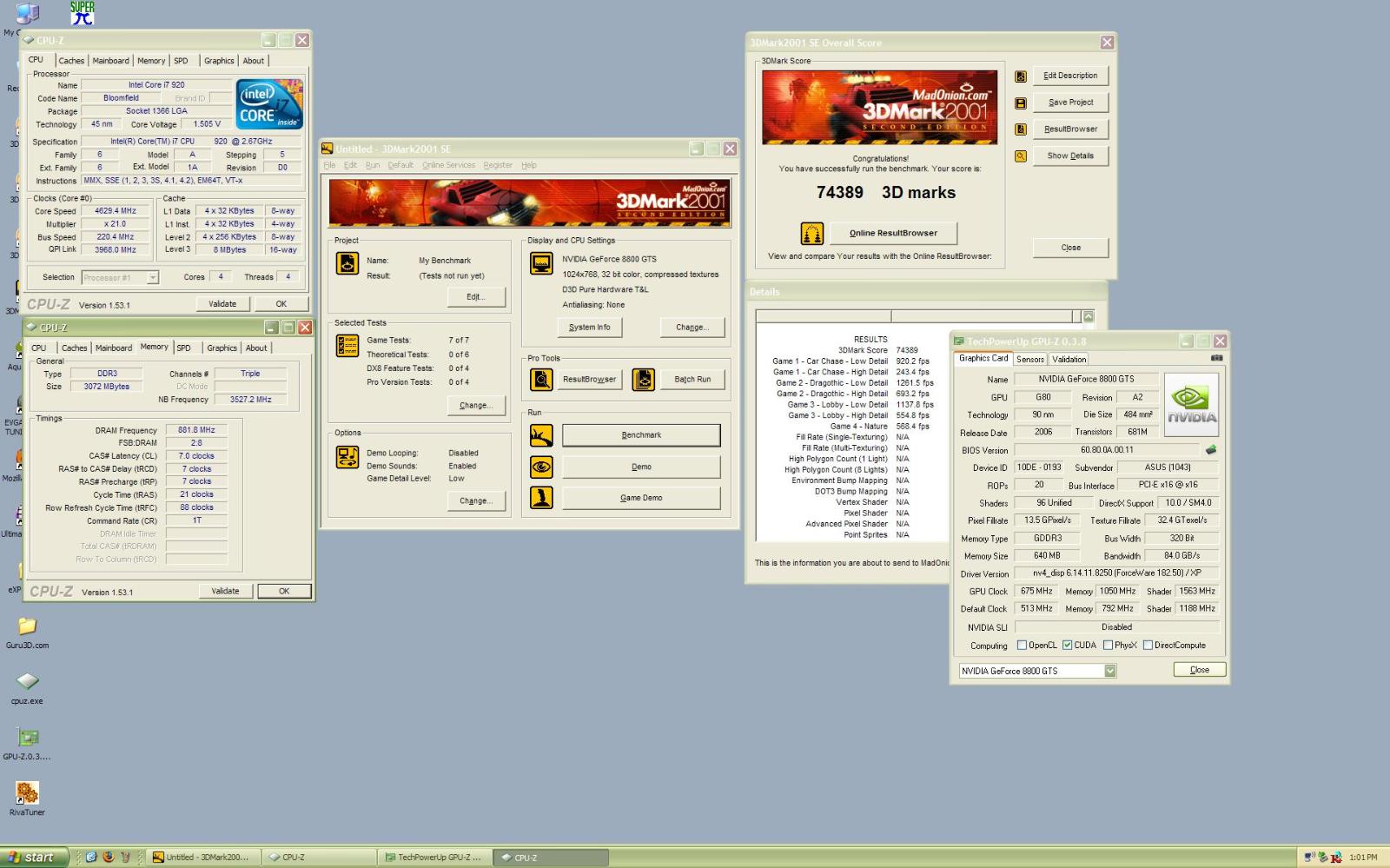This screenshot has width=1390, height=868.
Task: Click the GPU-Z camera screenshot icon
Action: point(1216,358)
